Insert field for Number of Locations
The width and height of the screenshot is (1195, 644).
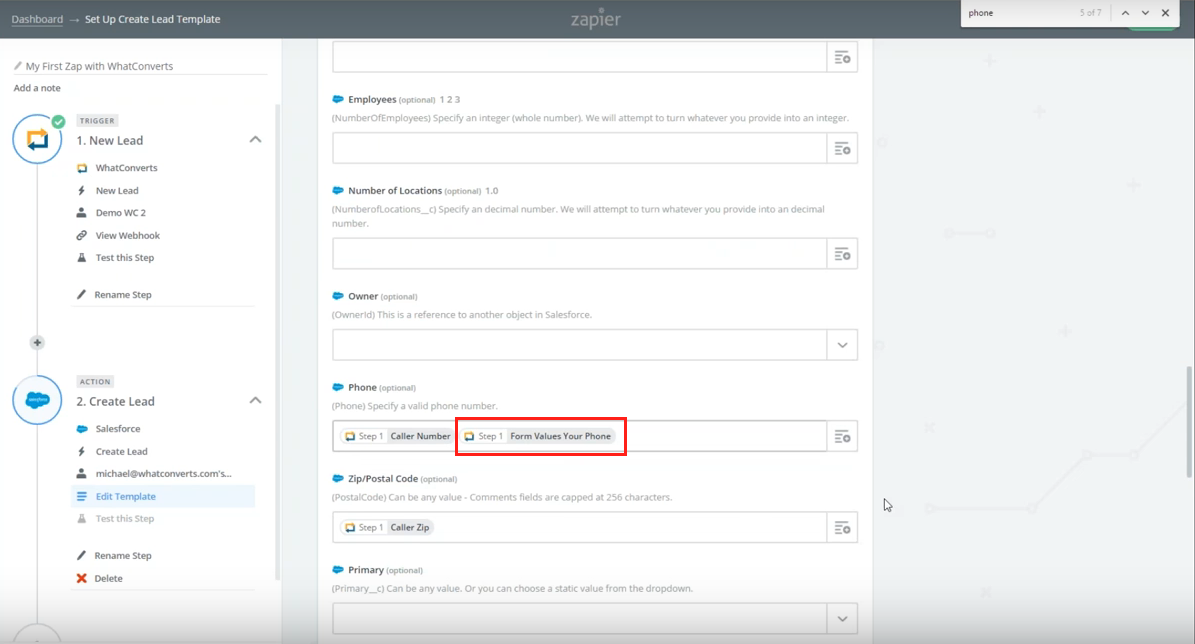842,254
